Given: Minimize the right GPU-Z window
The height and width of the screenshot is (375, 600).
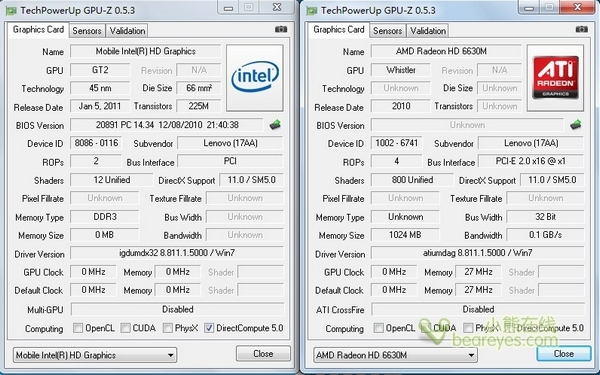Looking at the screenshot, I should pos(529,8).
